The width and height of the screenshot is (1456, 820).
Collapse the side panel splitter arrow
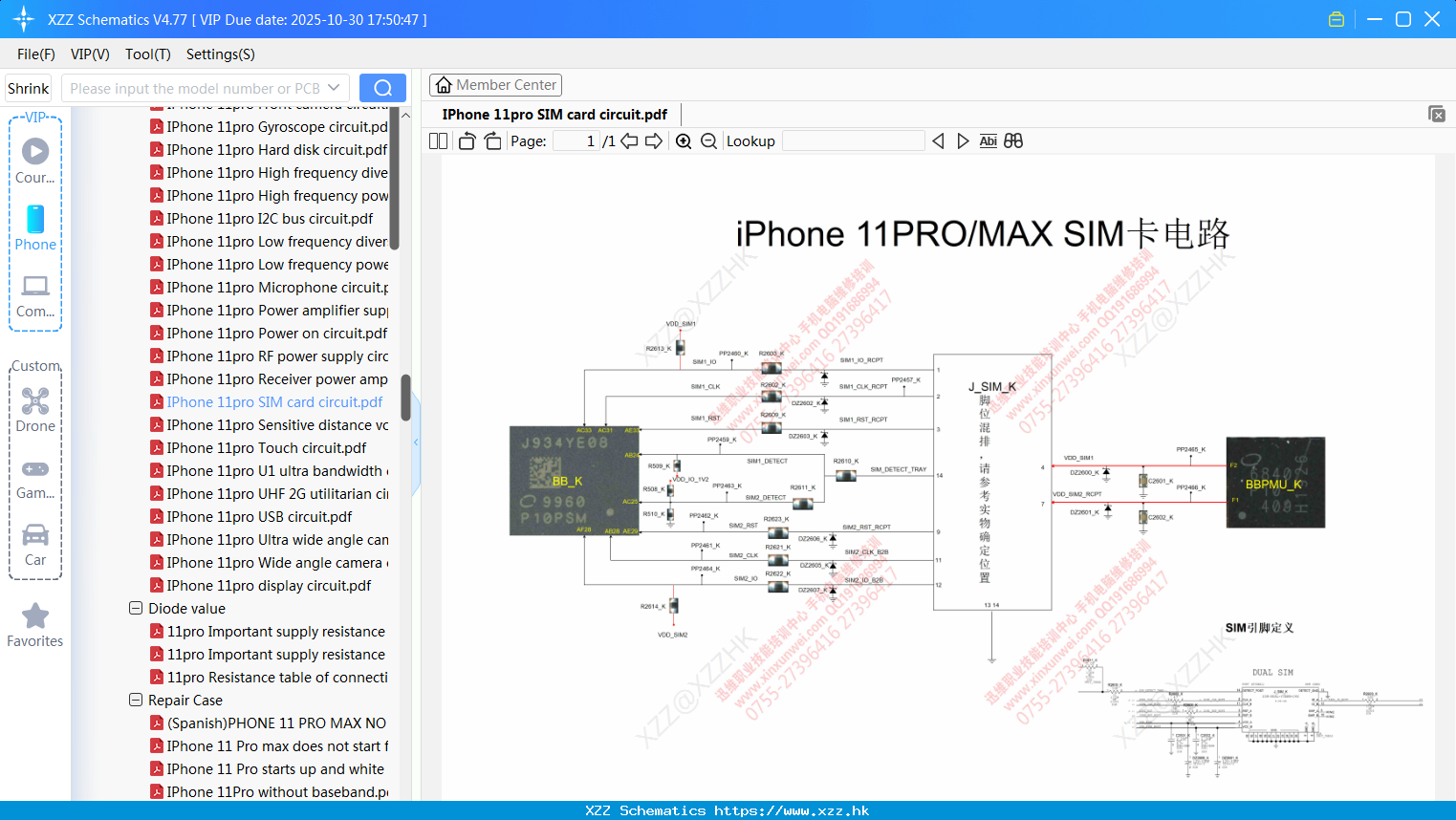point(416,442)
